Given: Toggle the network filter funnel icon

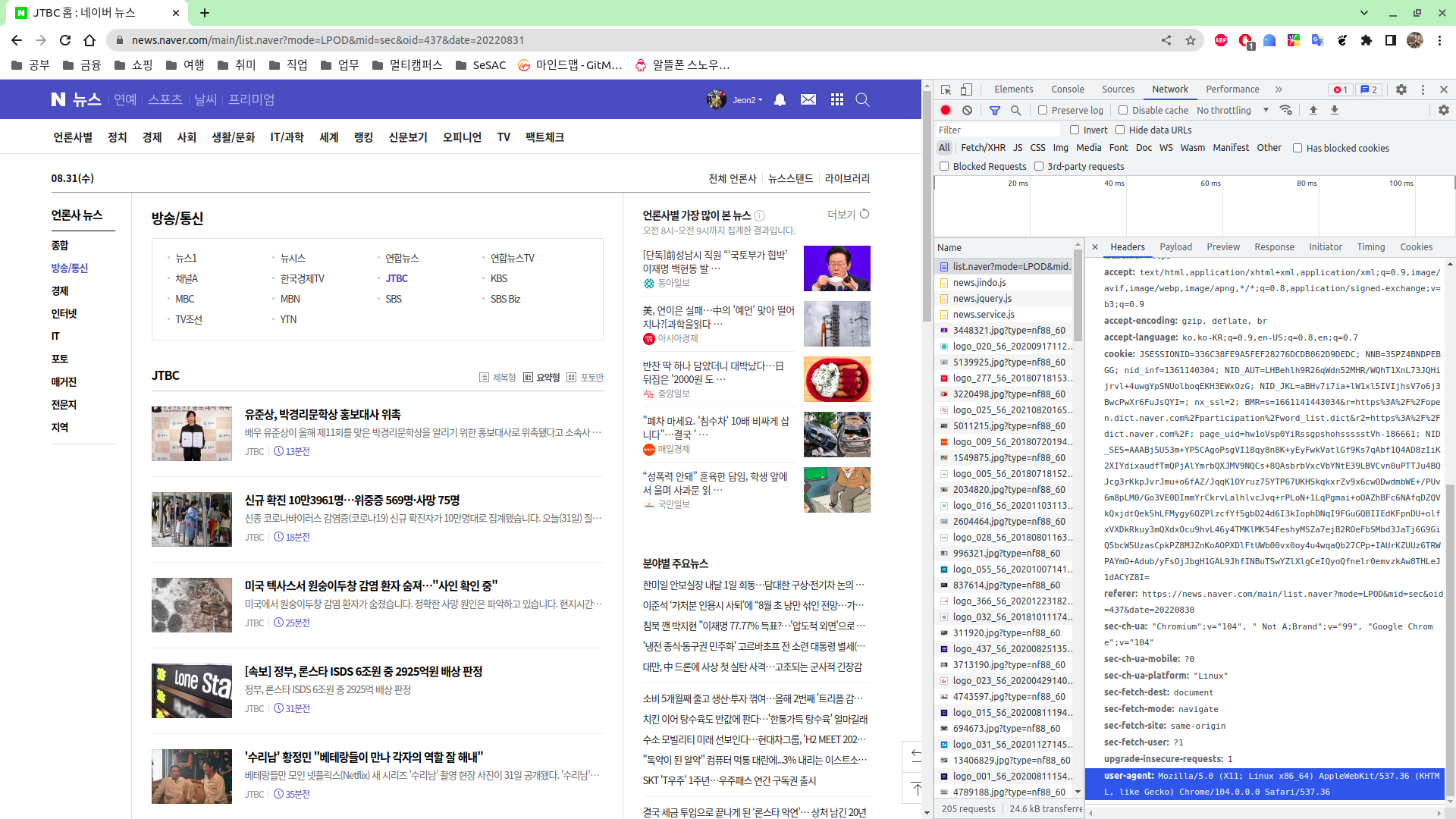Looking at the screenshot, I should tap(995, 111).
